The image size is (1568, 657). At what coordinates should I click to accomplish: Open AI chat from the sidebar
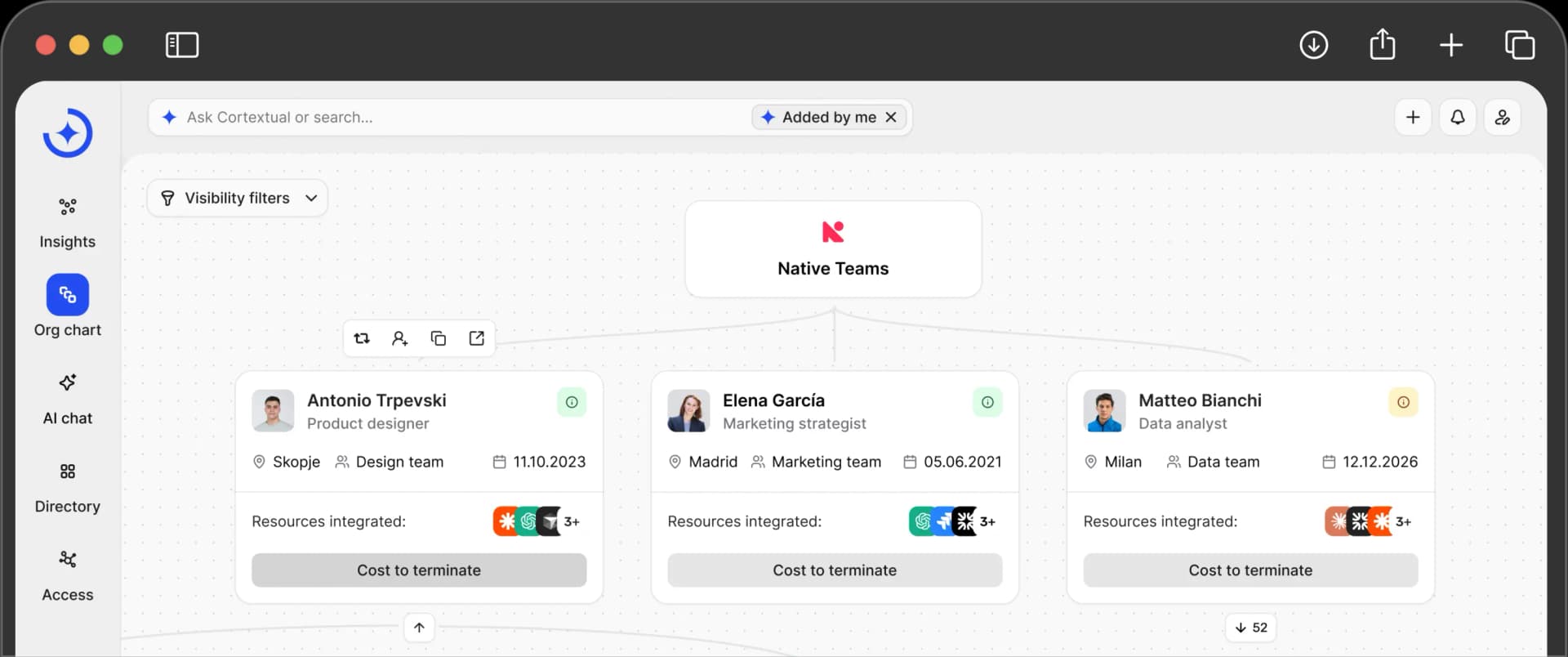(x=68, y=400)
